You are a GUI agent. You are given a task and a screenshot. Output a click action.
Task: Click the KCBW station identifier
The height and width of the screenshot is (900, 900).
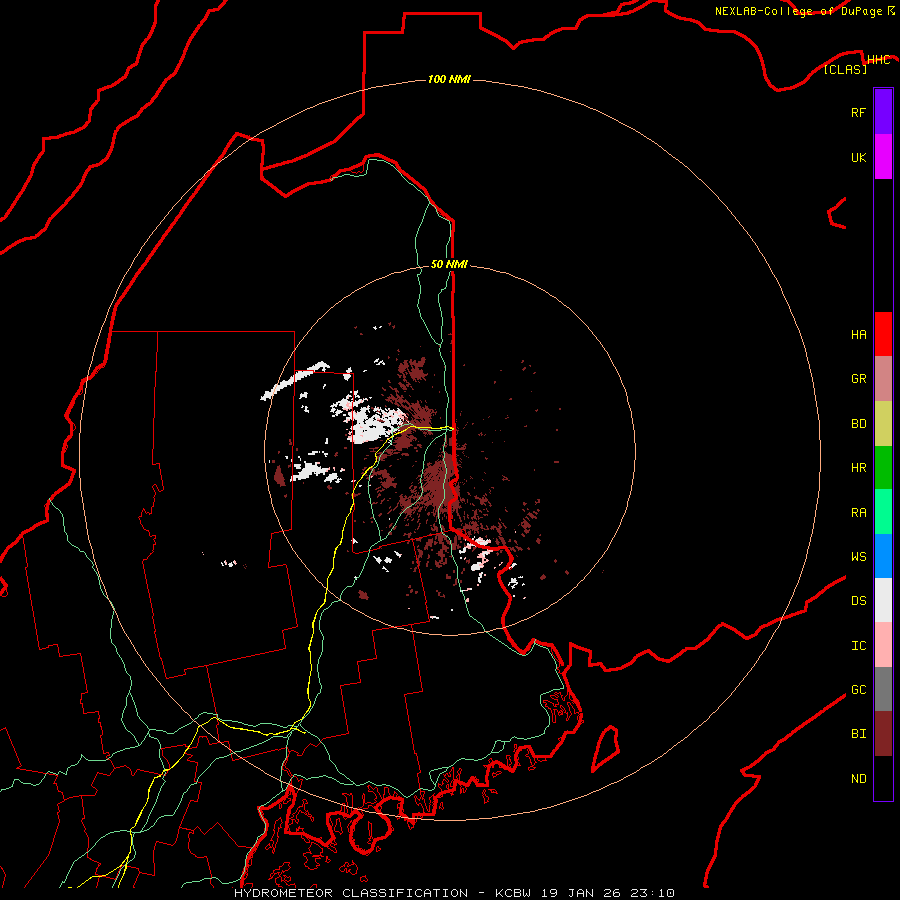(514, 893)
